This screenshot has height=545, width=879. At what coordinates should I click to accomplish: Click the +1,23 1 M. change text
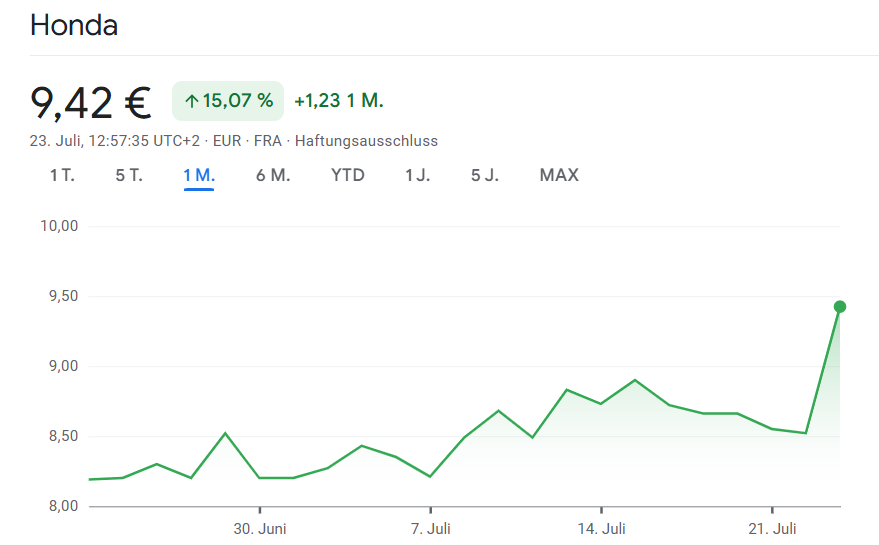pyautogui.click(x=339, y=101)
